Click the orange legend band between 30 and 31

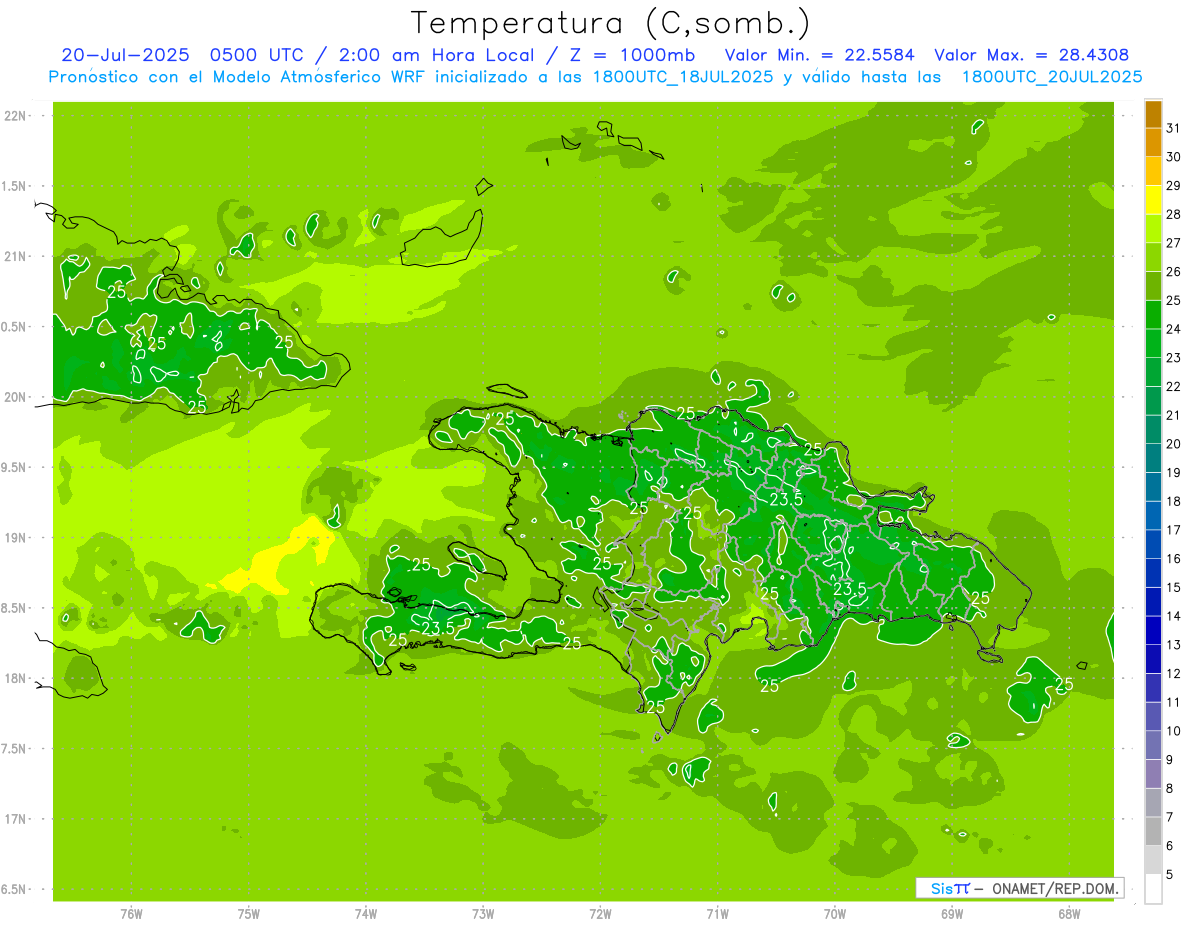click(x=1153, y=142)
